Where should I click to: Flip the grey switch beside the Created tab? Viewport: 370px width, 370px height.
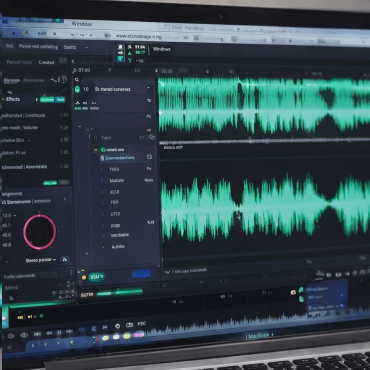(x=63, y=61)
